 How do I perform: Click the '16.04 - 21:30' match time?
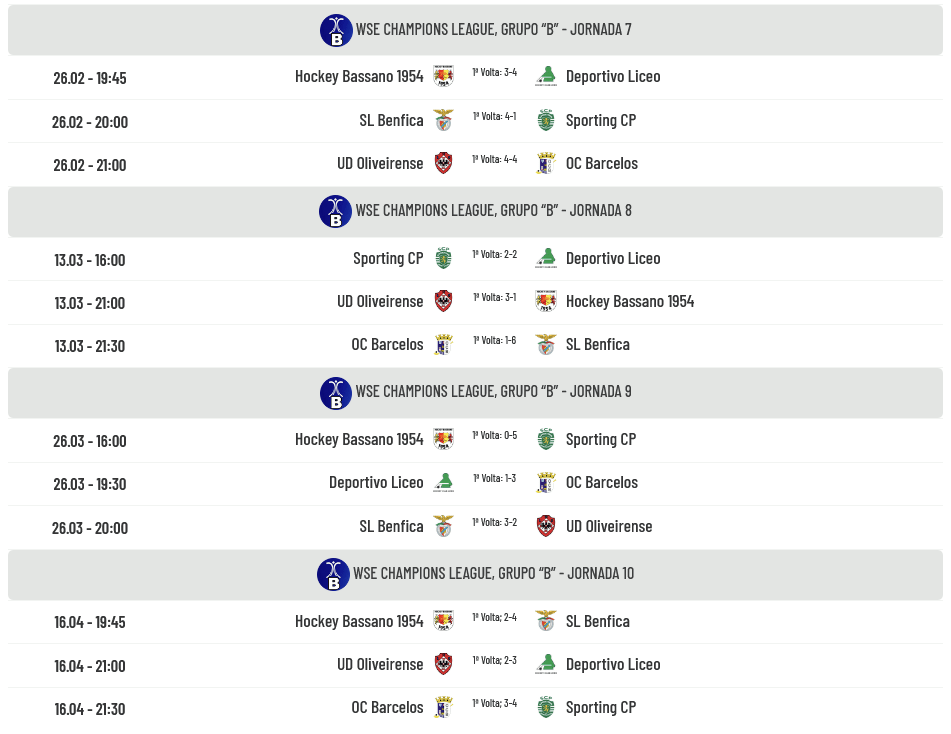tap(90, 709)
